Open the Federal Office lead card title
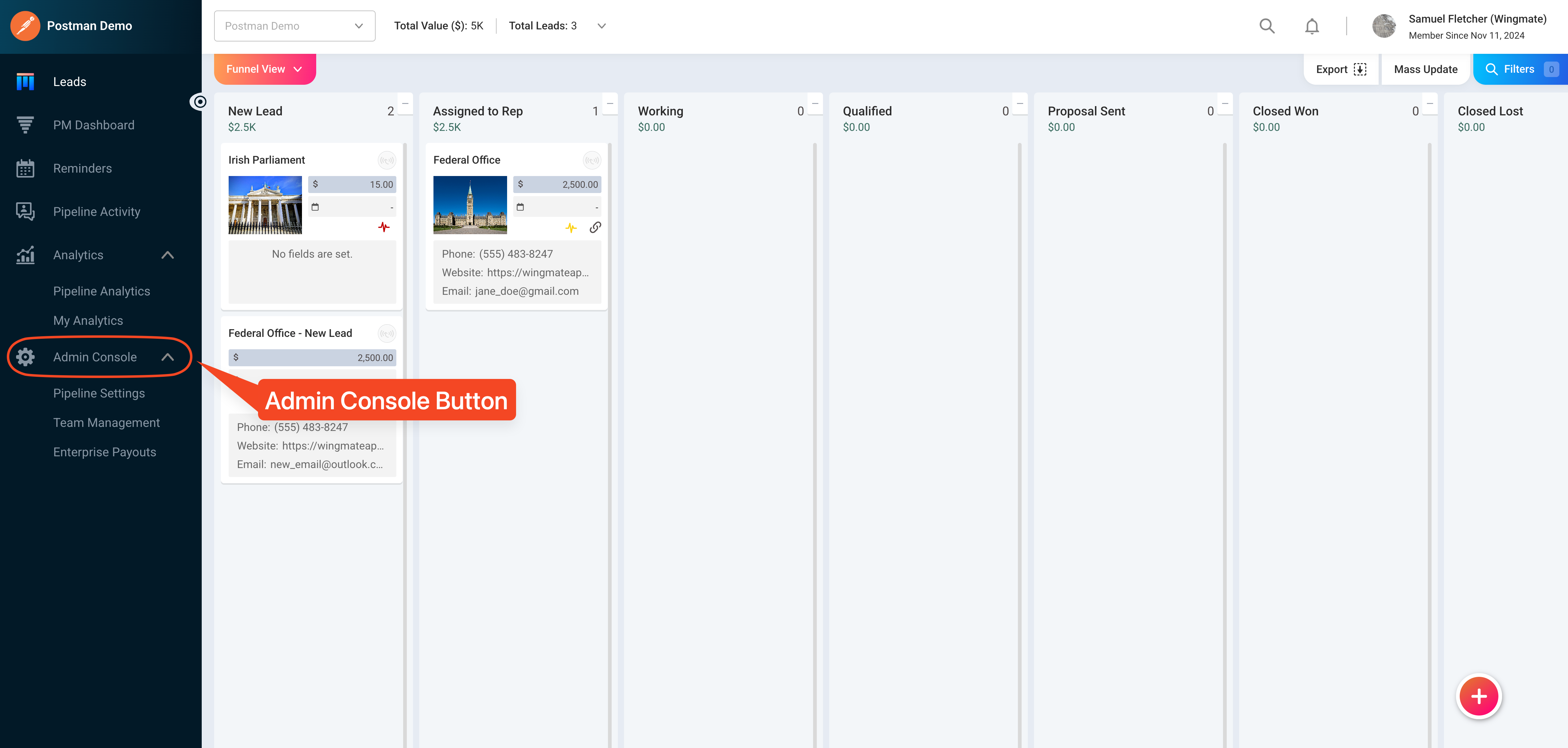The height and width of the screenshot is (748, 1568). [467, 159]
